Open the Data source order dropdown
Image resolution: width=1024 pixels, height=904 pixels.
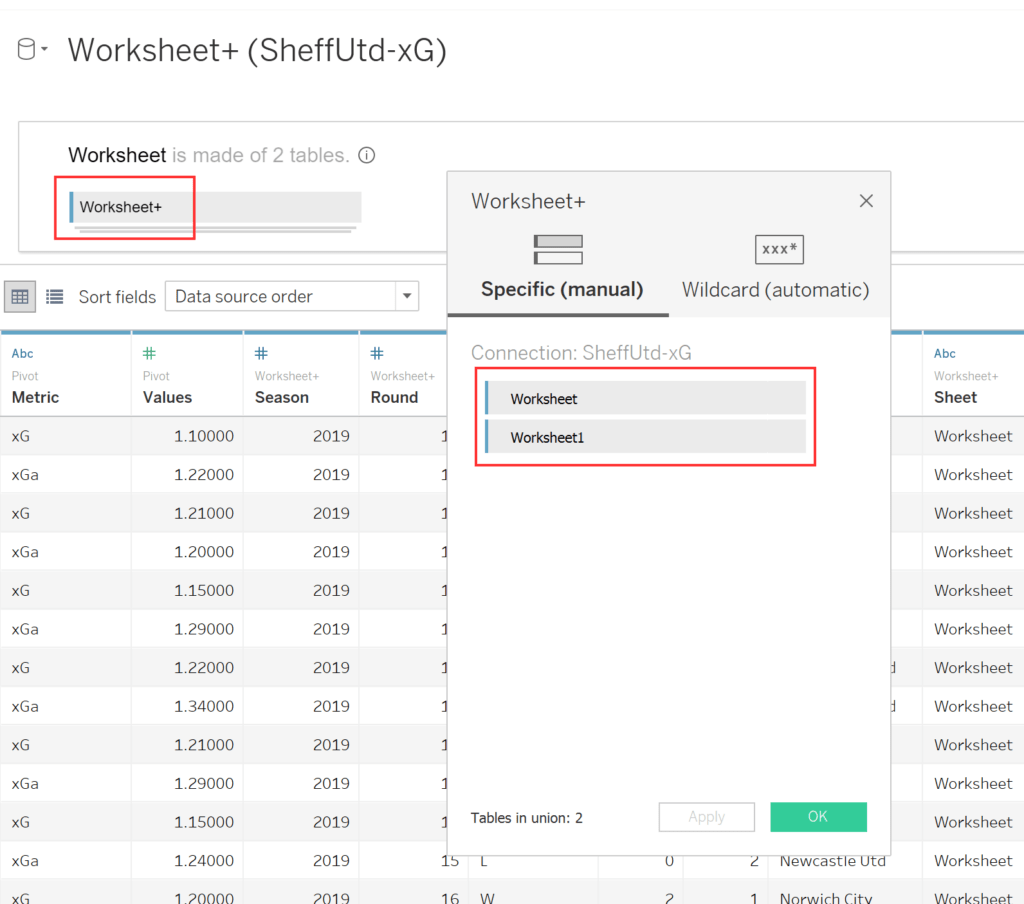(407, 296)
